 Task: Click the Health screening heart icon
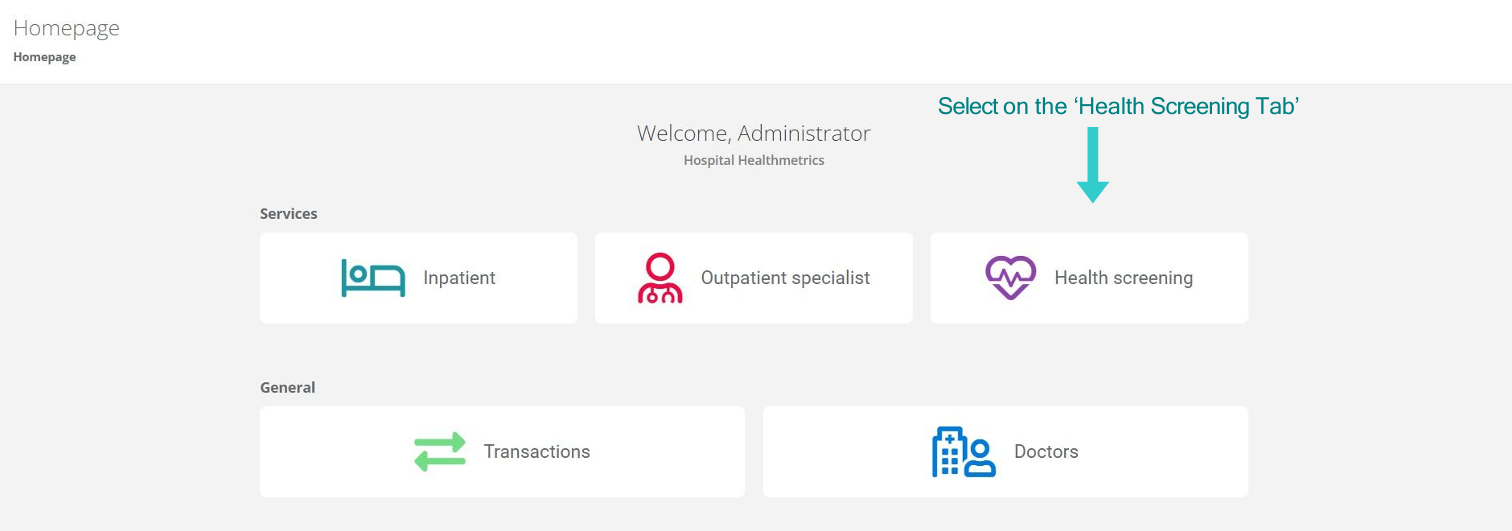coord(1010,278)
